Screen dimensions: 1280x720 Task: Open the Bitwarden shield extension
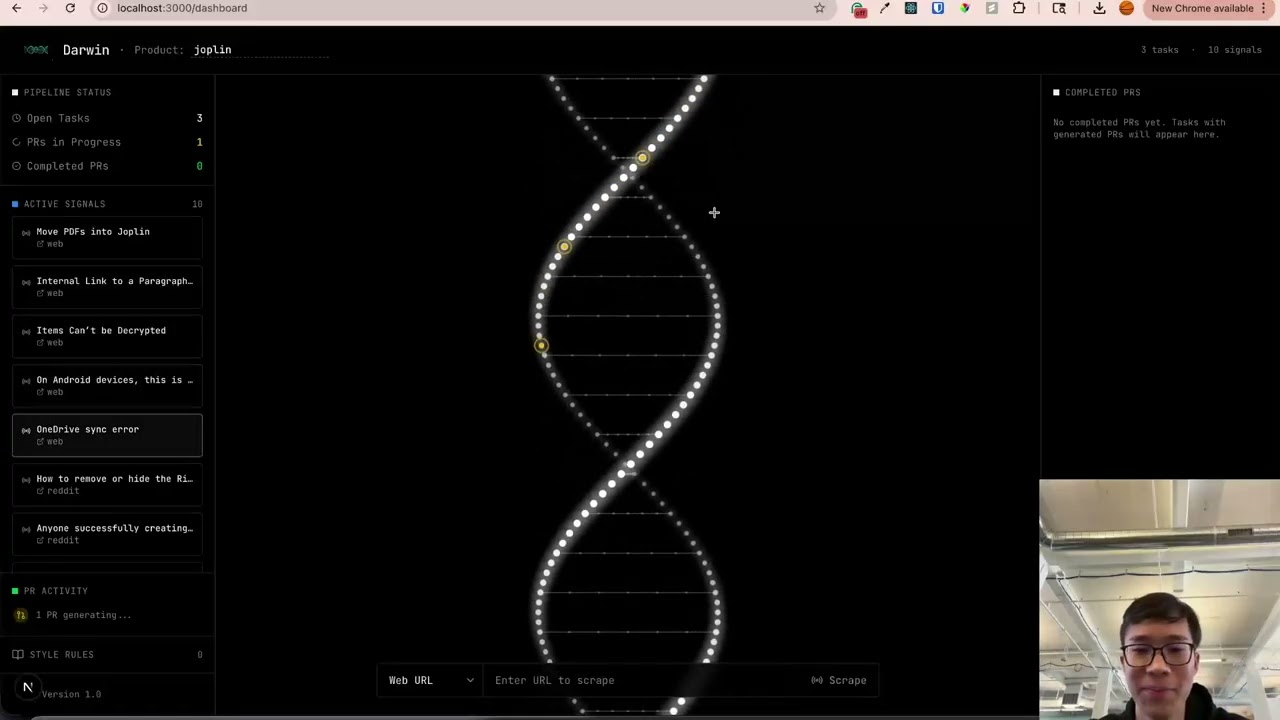click(938, 8)
